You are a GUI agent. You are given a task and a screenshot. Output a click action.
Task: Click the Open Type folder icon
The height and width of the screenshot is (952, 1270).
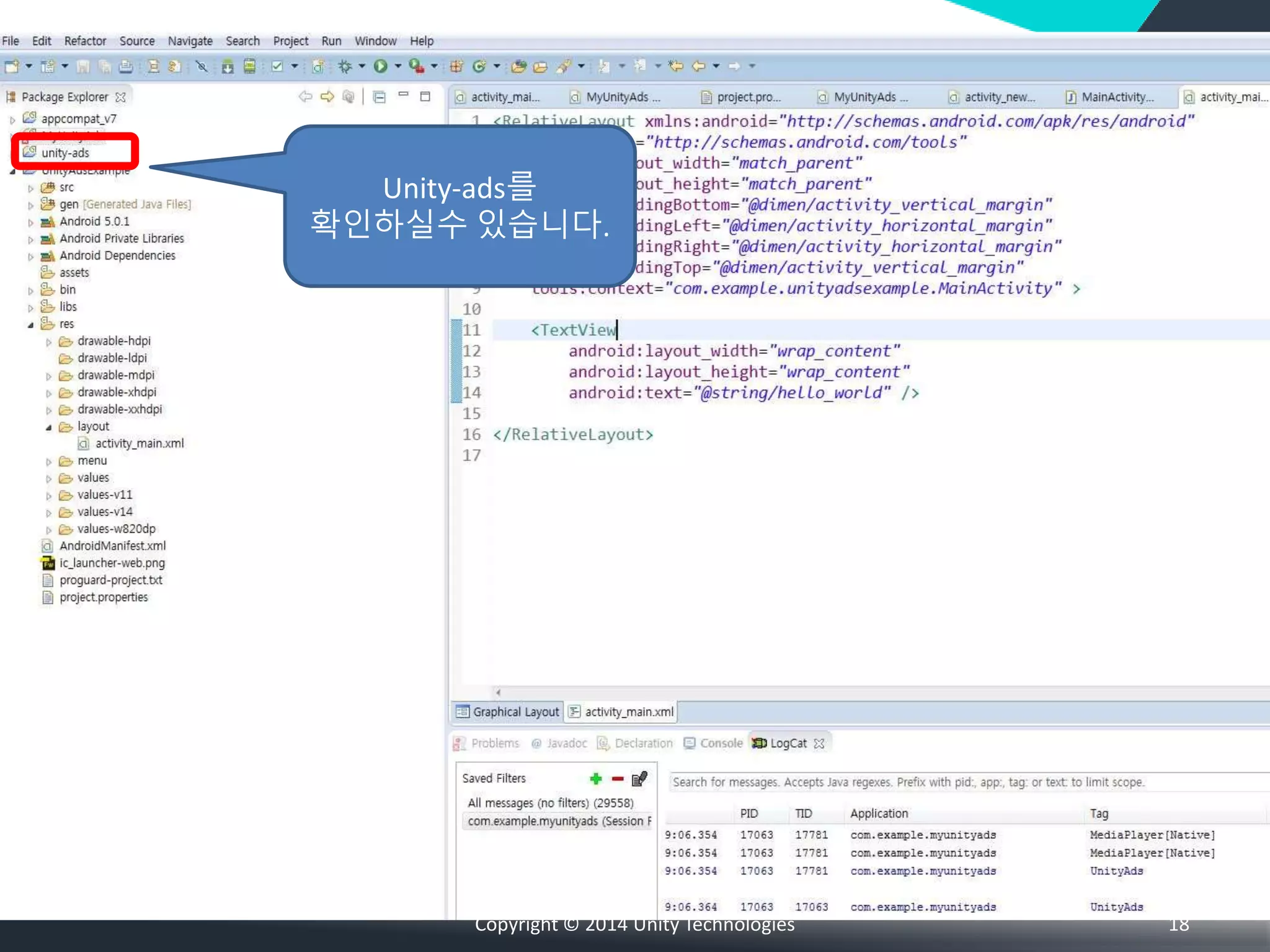pyautogui.click(x=519, y=66)
